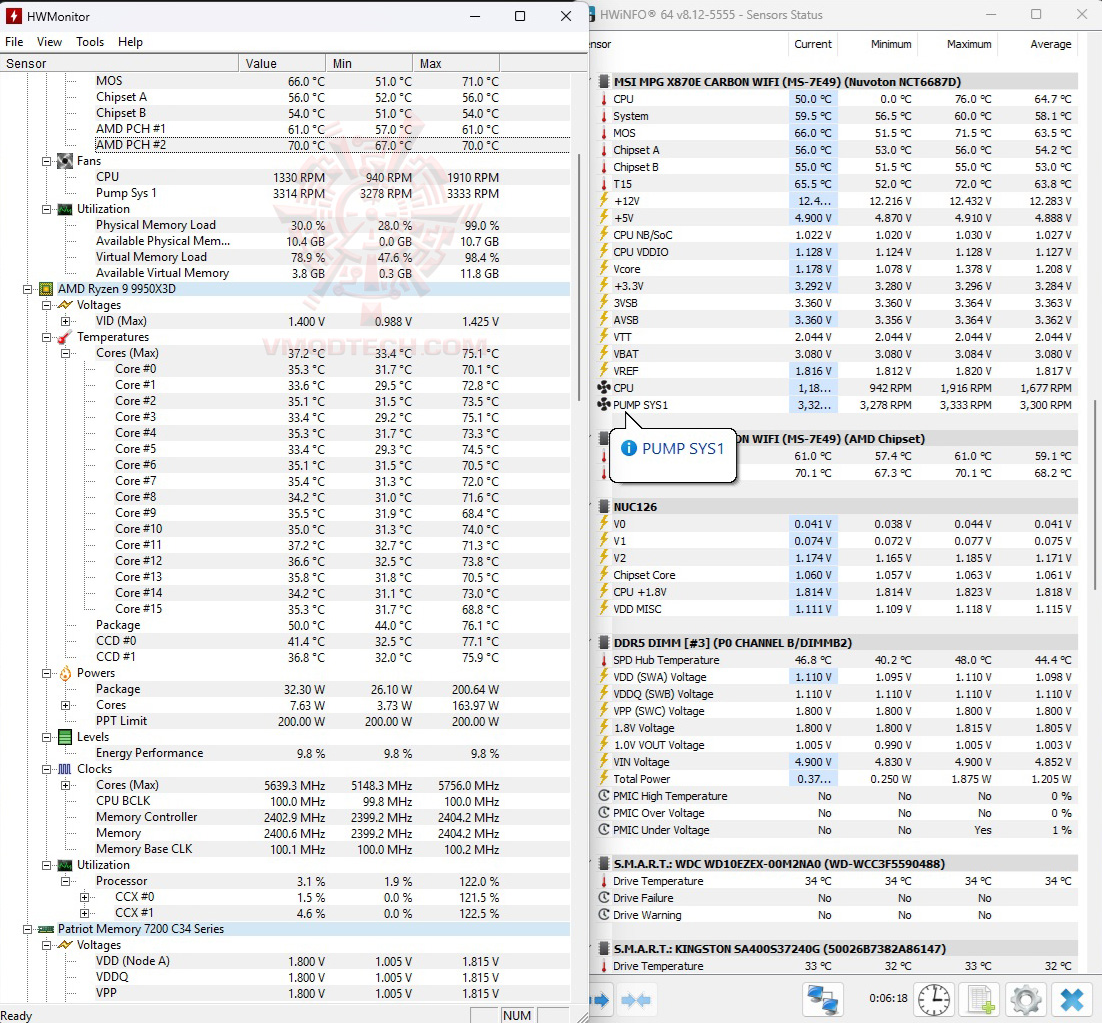Image resolution: width=1102 pixels, height=1023 pixels.
Task: Expand the Cores node under Powers
Action: click(65, 705)
